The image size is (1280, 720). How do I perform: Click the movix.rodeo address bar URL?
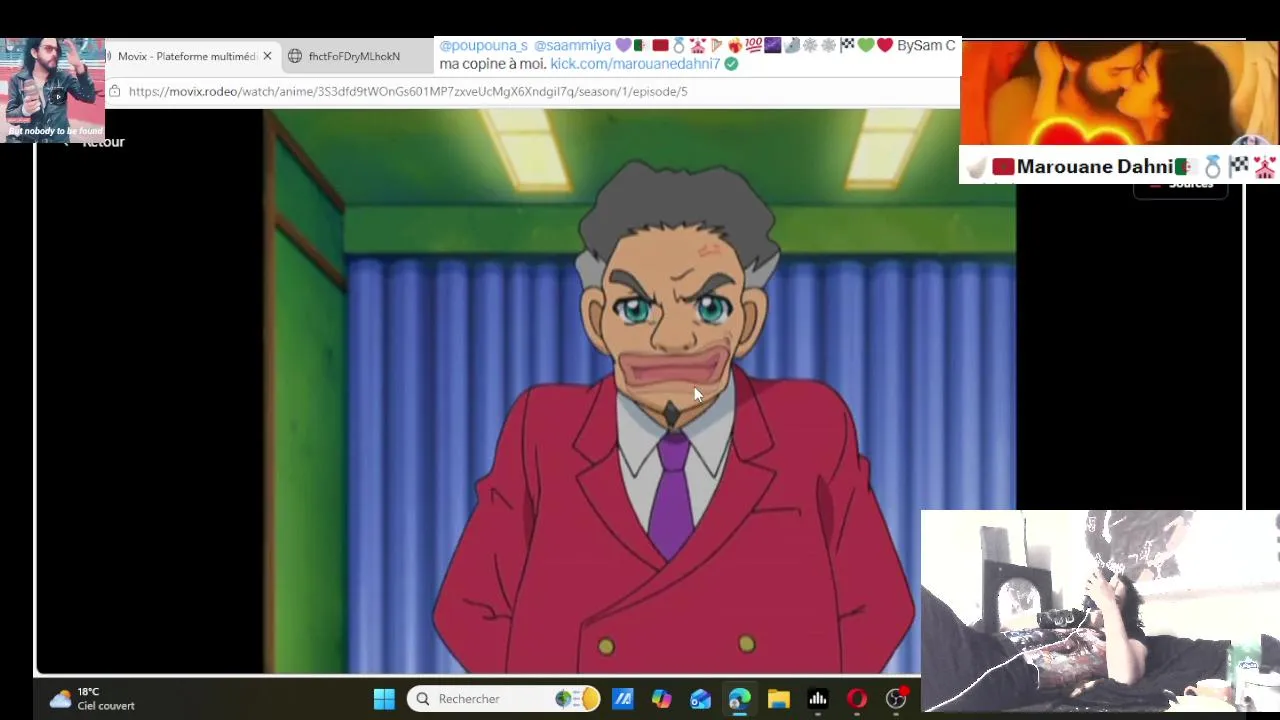[408, 91]
